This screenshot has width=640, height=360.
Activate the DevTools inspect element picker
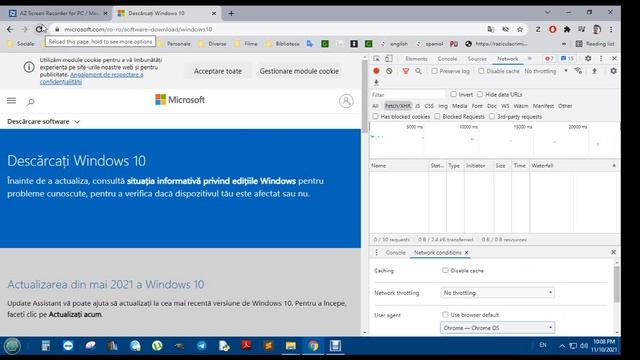376,59
